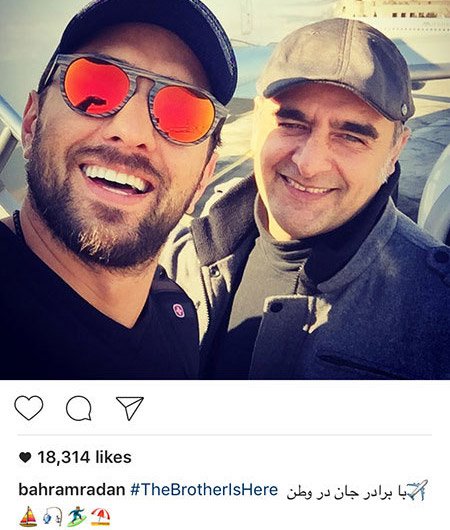Image resolution: width=450 pixels, height=530 pixels.
Task: View the 18,314 likes list
Action: click(84, 457)
